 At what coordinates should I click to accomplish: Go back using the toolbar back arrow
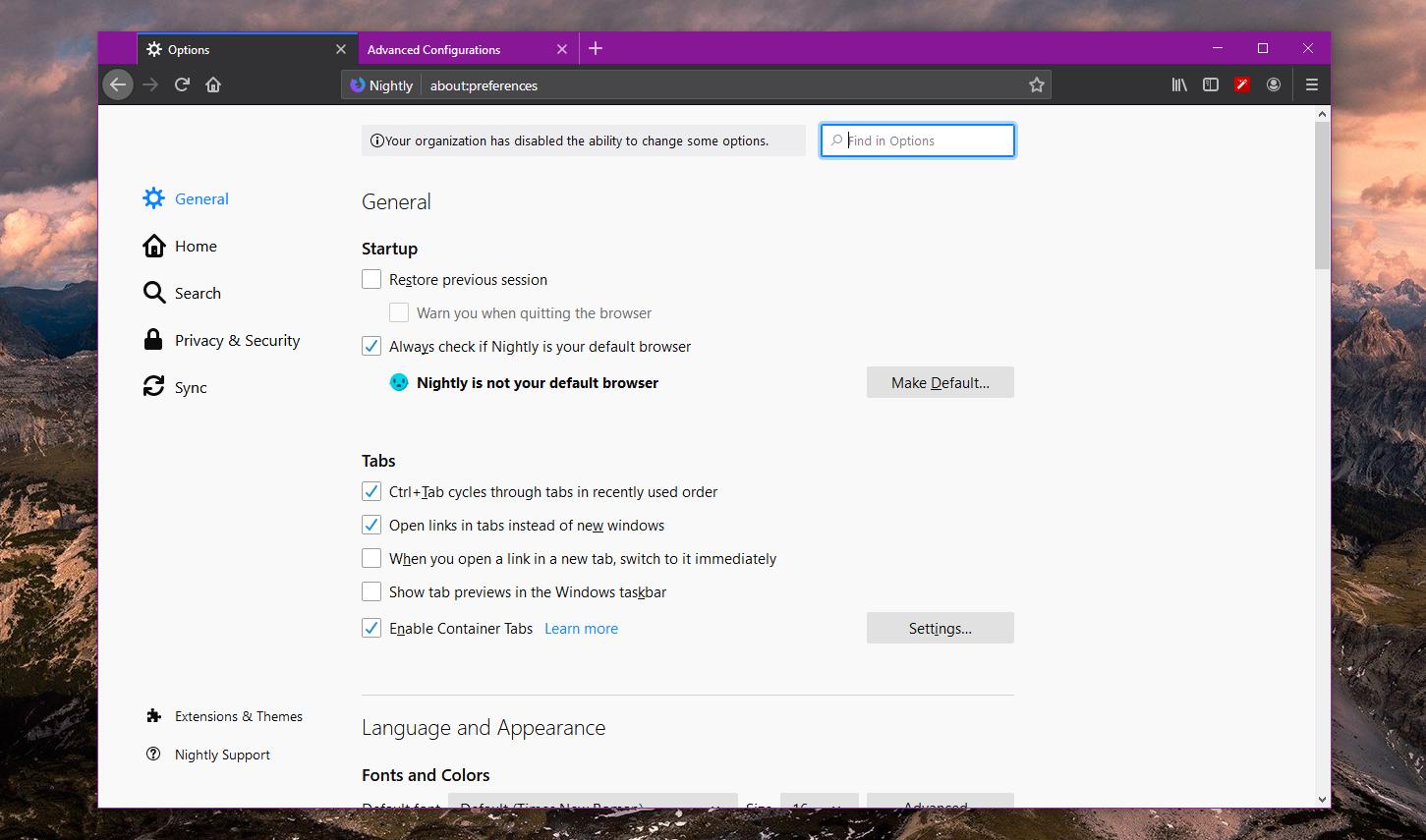click(x=118, y=85)
